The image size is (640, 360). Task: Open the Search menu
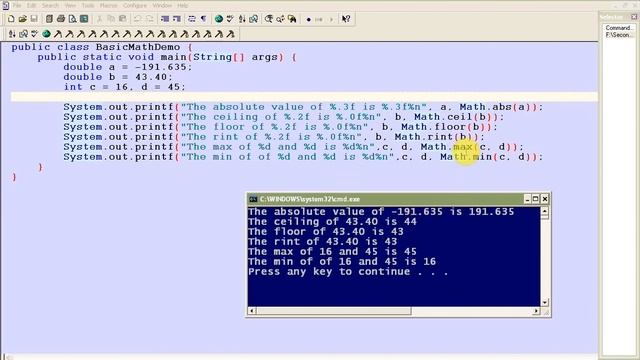click(x=50, y=5)
